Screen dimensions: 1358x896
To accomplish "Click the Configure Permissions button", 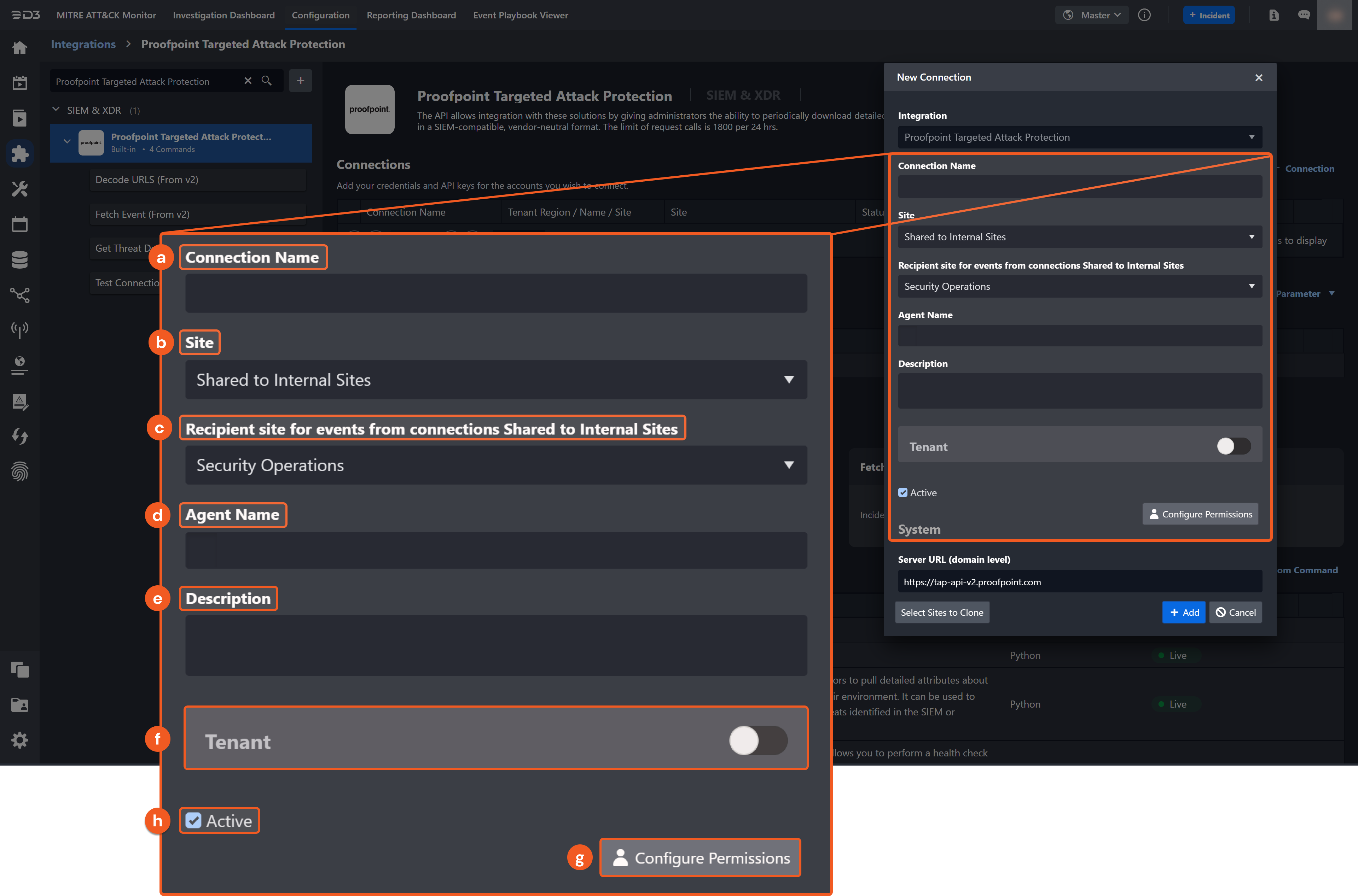I will tap(1200, 514).
